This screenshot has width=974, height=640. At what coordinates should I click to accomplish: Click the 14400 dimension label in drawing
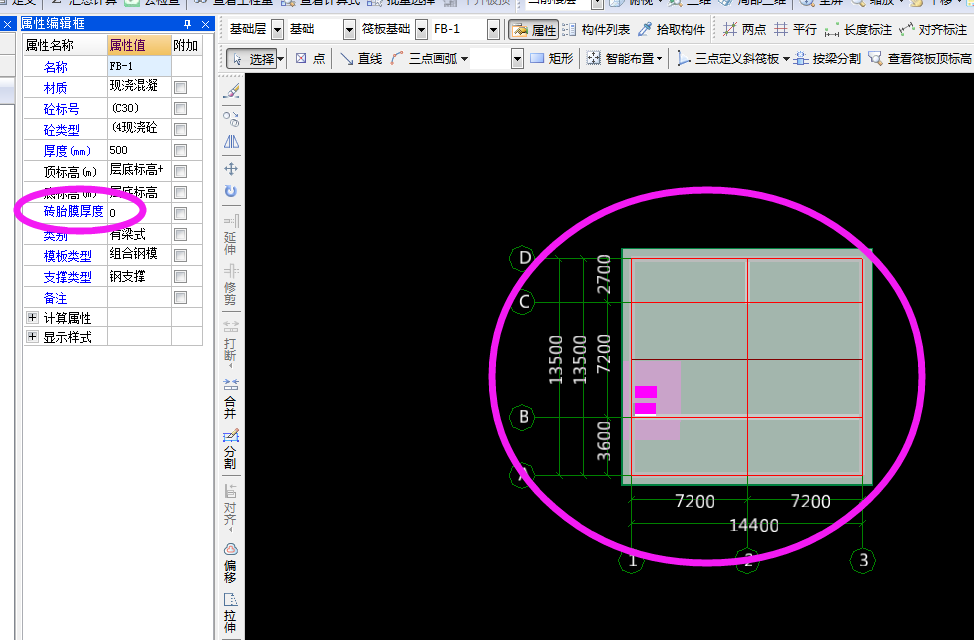coord(753,526)
